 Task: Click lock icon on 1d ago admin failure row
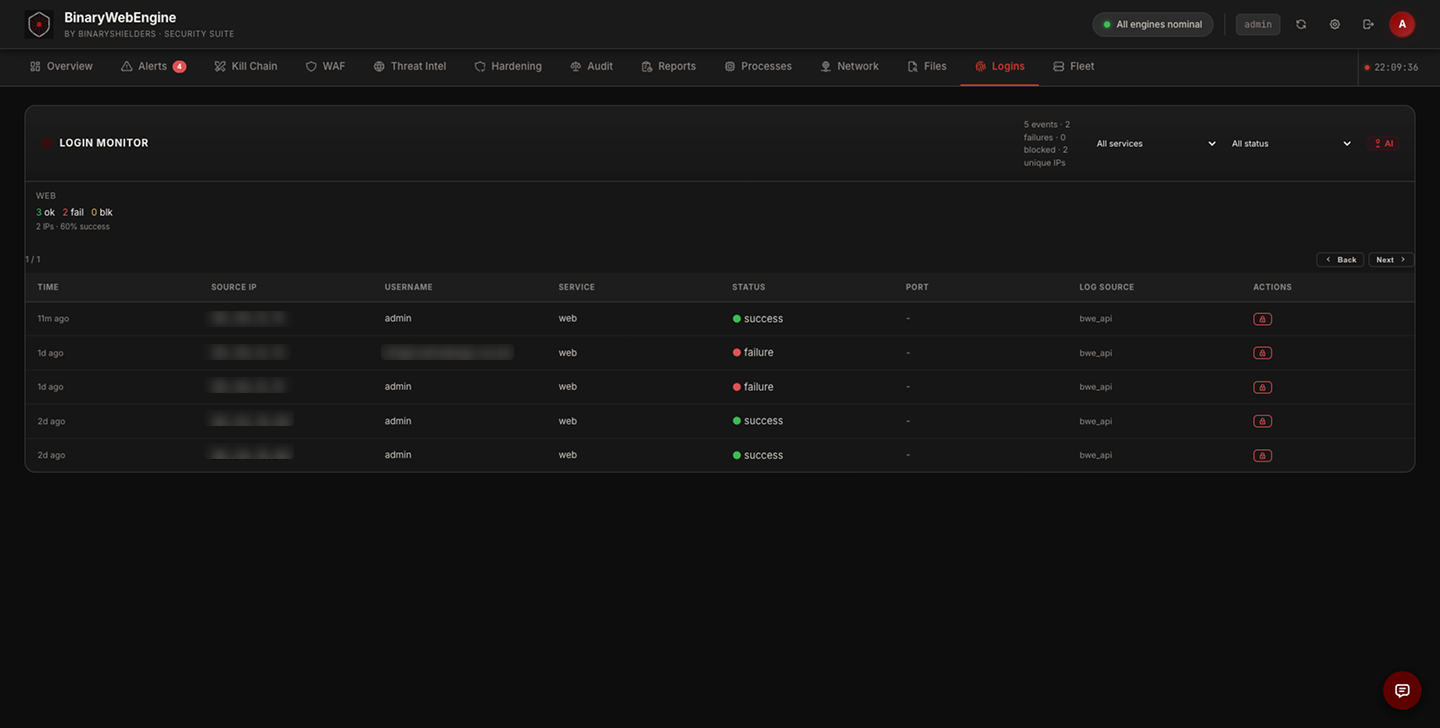(x=1262, y=387)
